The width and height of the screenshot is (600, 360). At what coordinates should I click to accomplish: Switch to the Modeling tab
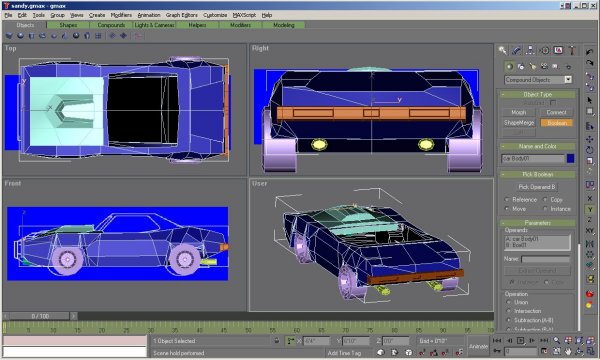click(284, 25)
